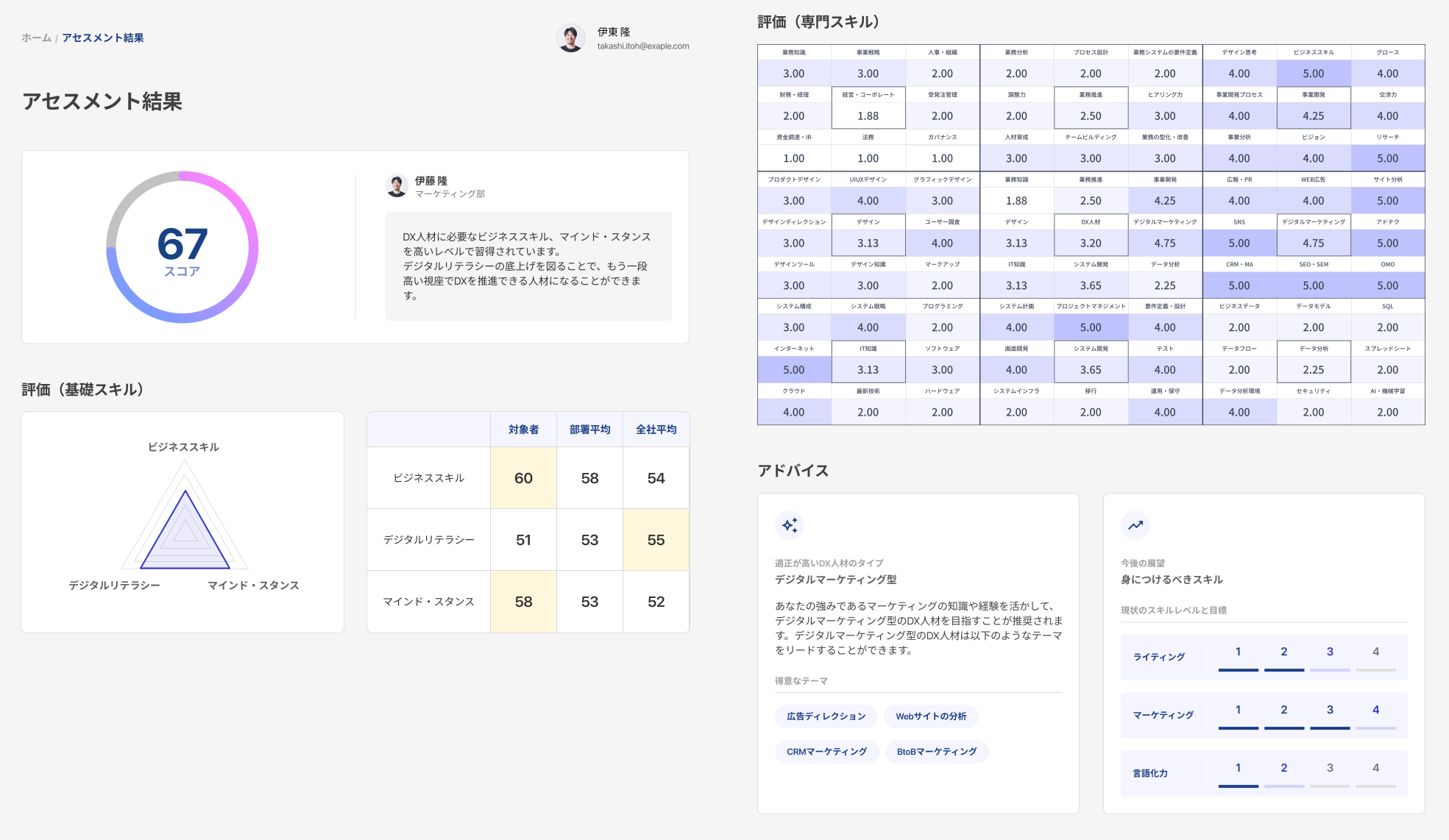
Task: Click 伊藤 隆 avatar in the score card
Action: point(397,186)
